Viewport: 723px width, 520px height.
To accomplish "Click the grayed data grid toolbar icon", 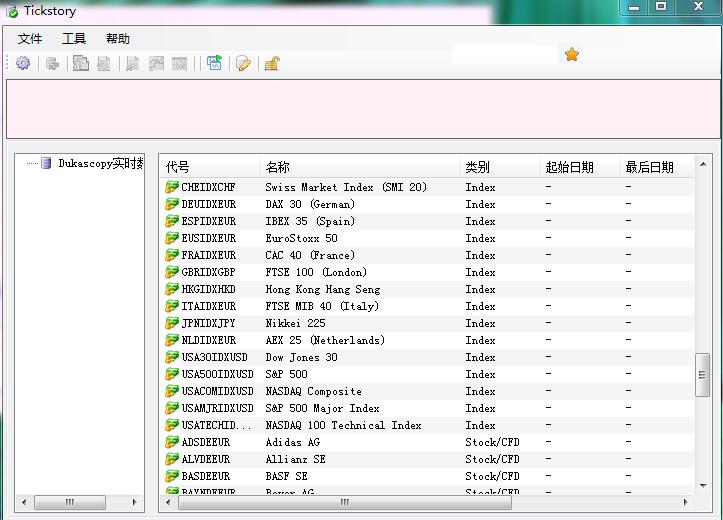I will (x=179, y=64).
